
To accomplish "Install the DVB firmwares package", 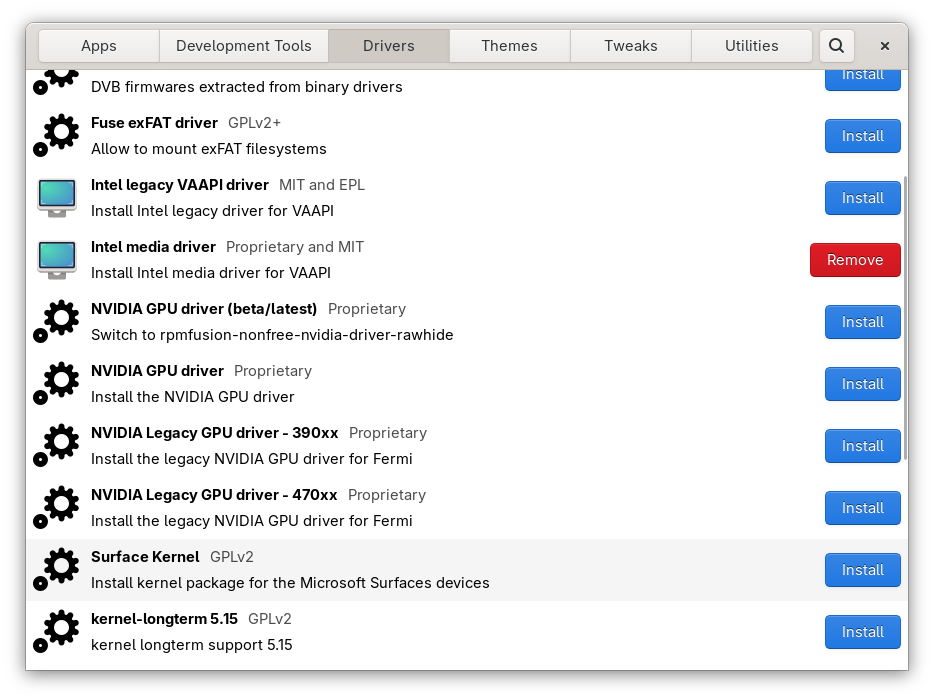I will coord(863,80).
